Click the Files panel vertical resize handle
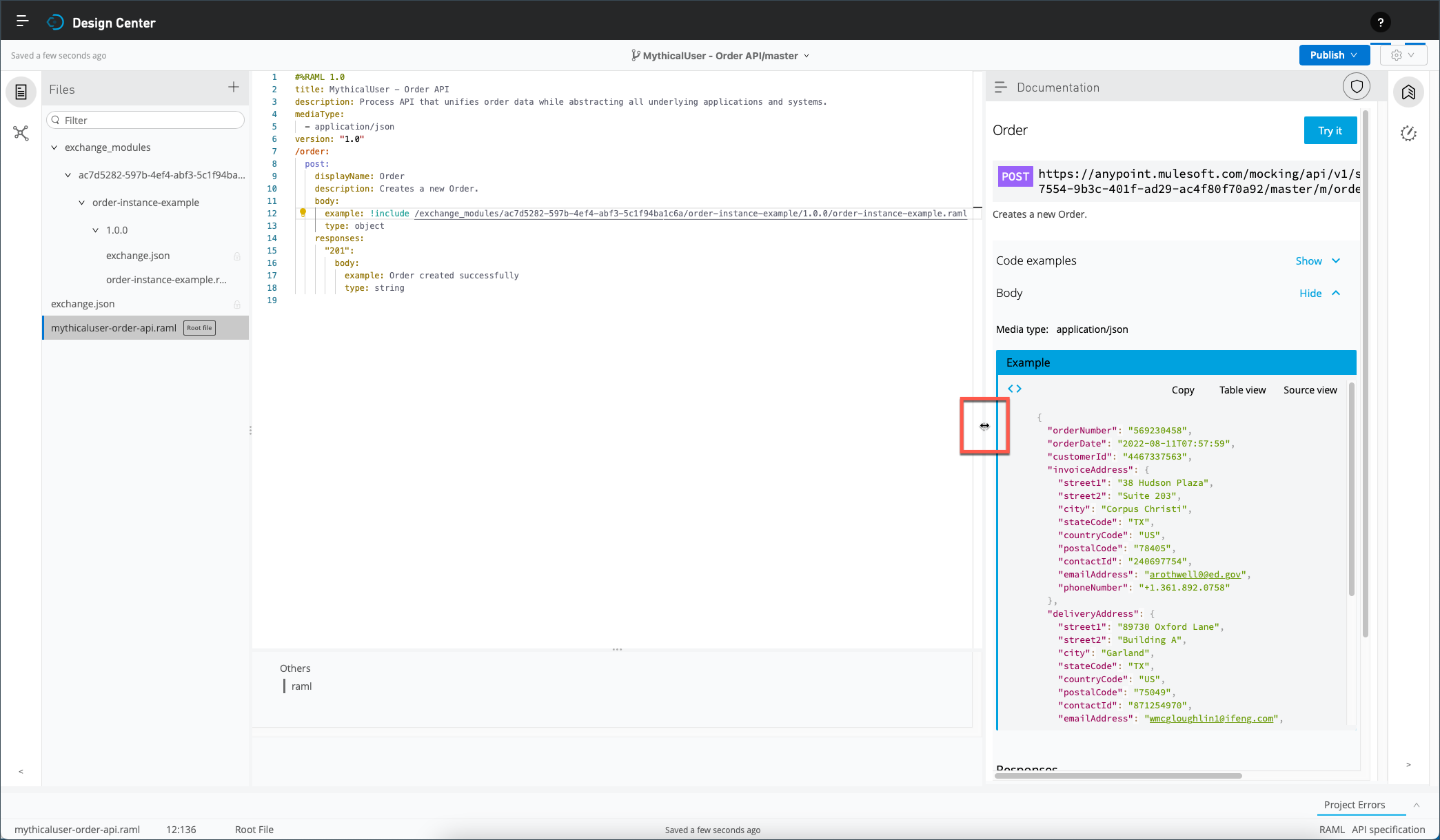This screenshot has width=1440, height=840. [x=250, y=430]
